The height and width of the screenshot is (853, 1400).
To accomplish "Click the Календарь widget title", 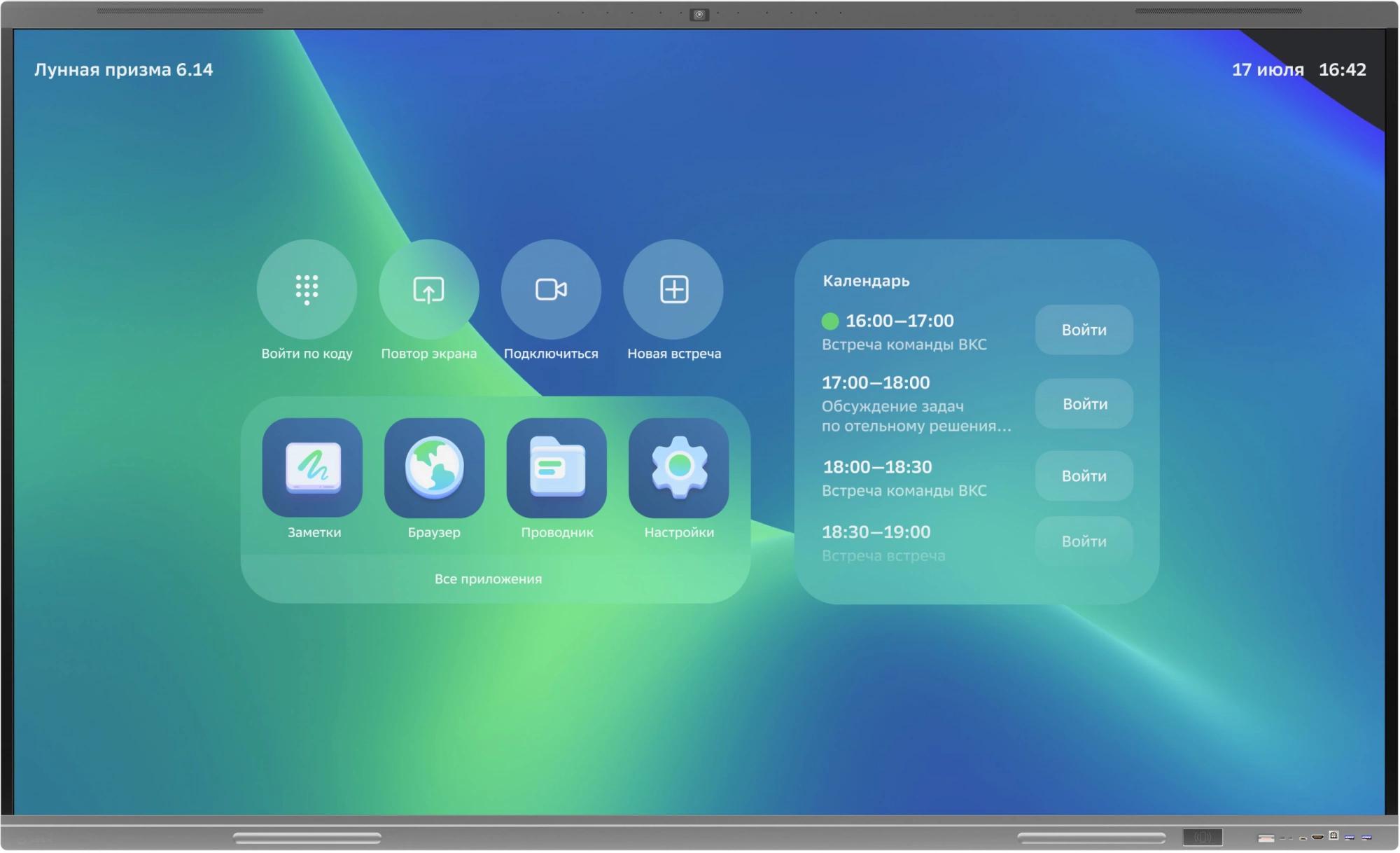I will [866, 281].
